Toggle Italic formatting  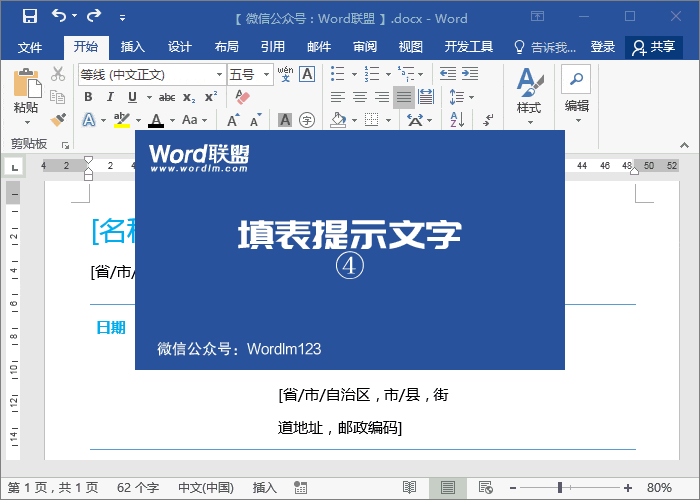click(x=110, y=97)
